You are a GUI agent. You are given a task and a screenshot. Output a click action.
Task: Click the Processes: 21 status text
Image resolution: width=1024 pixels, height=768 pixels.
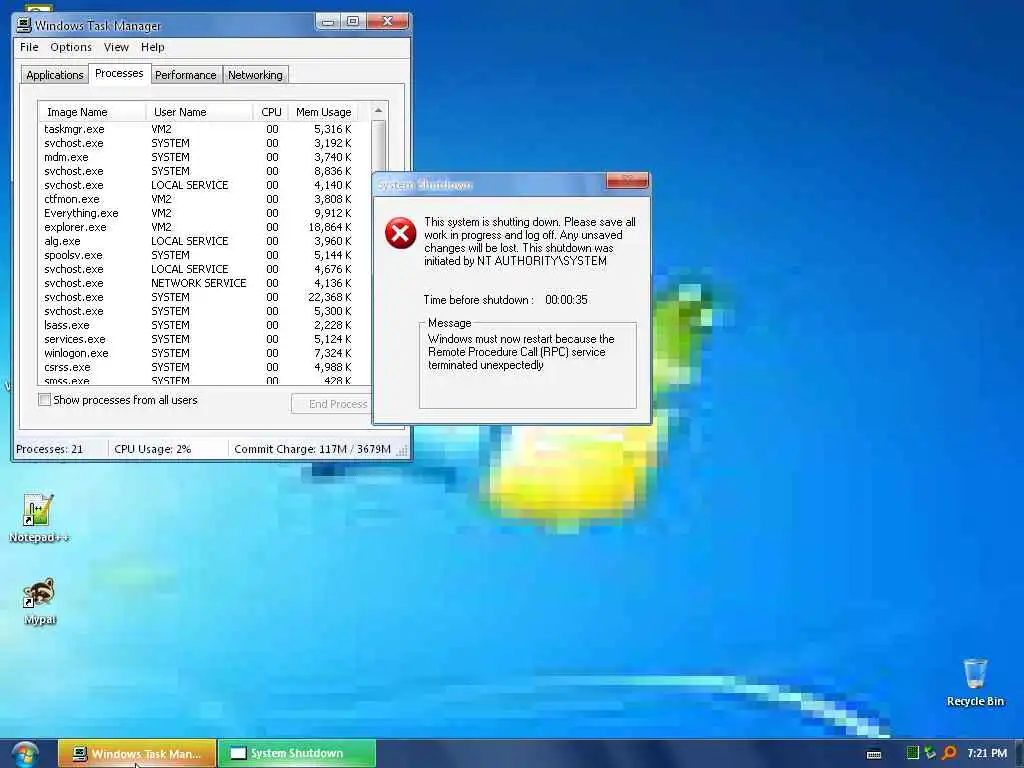tap(50, 449)
